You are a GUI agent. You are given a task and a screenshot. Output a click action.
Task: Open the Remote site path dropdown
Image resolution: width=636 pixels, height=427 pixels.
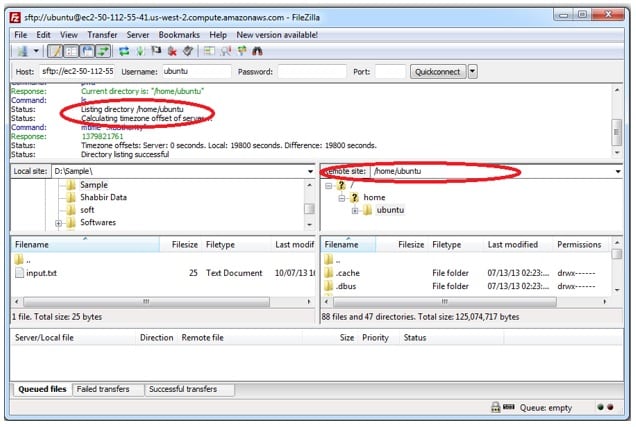coord(618,171)
